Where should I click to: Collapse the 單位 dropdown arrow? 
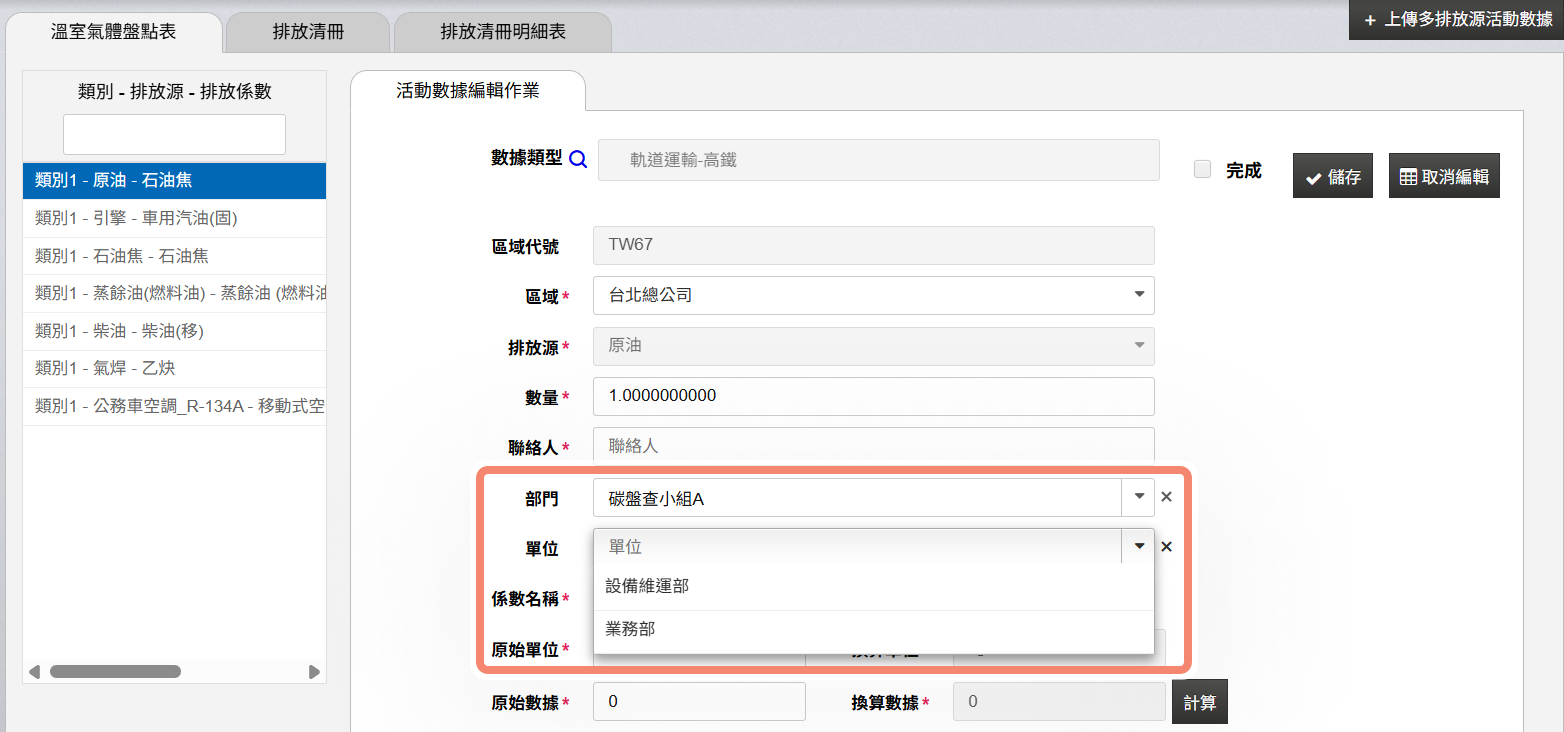coord(1138,547)
